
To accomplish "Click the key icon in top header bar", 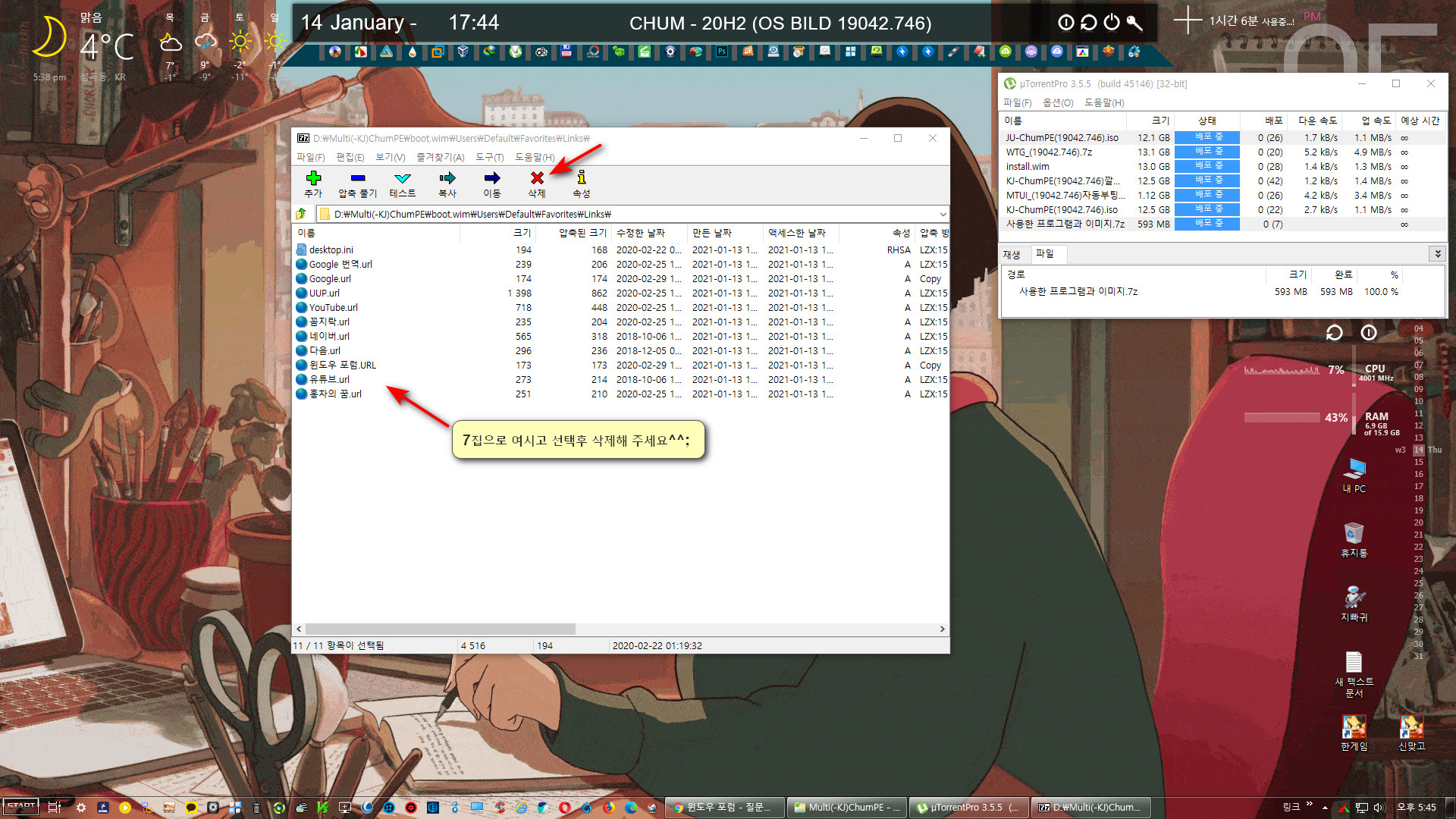I will click(1134, 23).
